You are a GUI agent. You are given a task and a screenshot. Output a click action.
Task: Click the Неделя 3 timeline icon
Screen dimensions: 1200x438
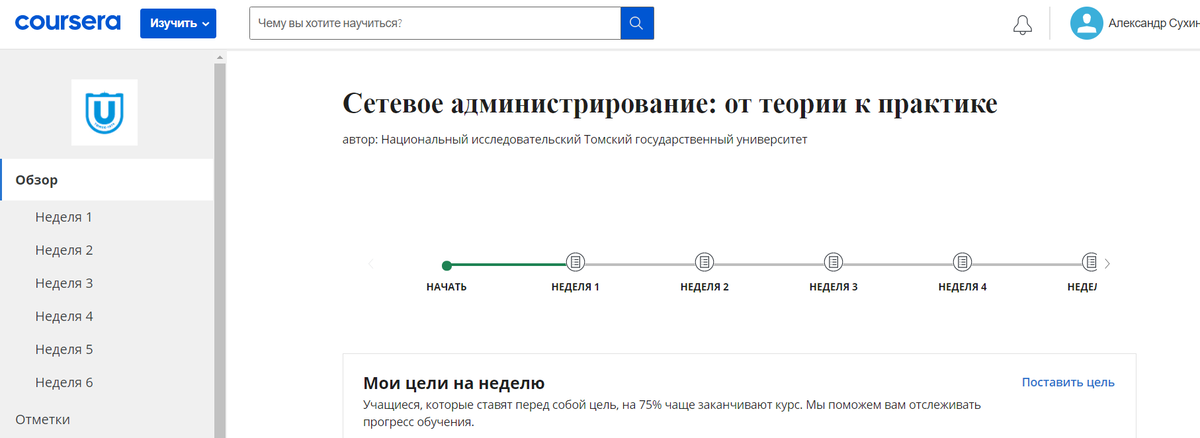(x=833, y=262)
